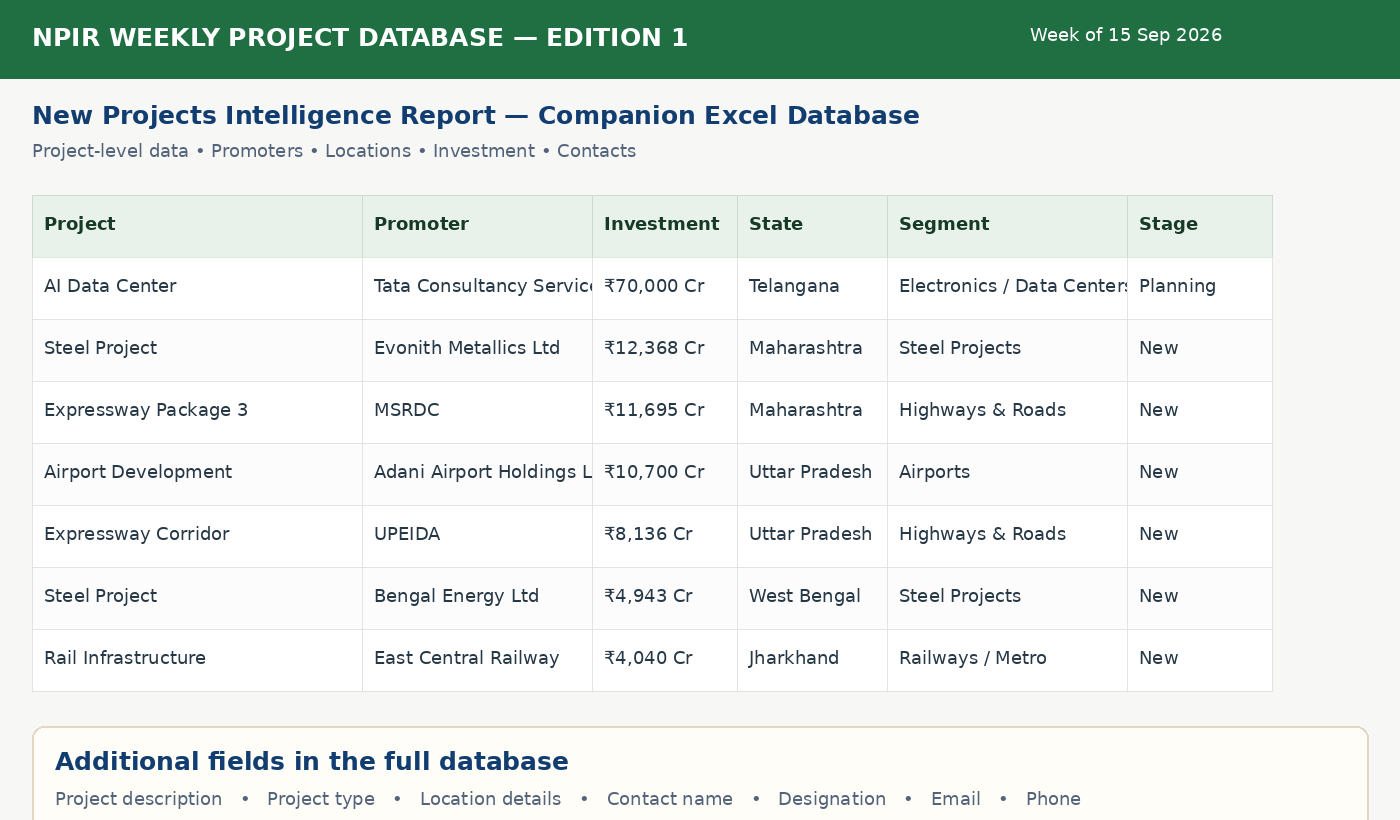1400x820 pixels.
Task: Select the Airport Development project cell
Action: click(197, 474)
